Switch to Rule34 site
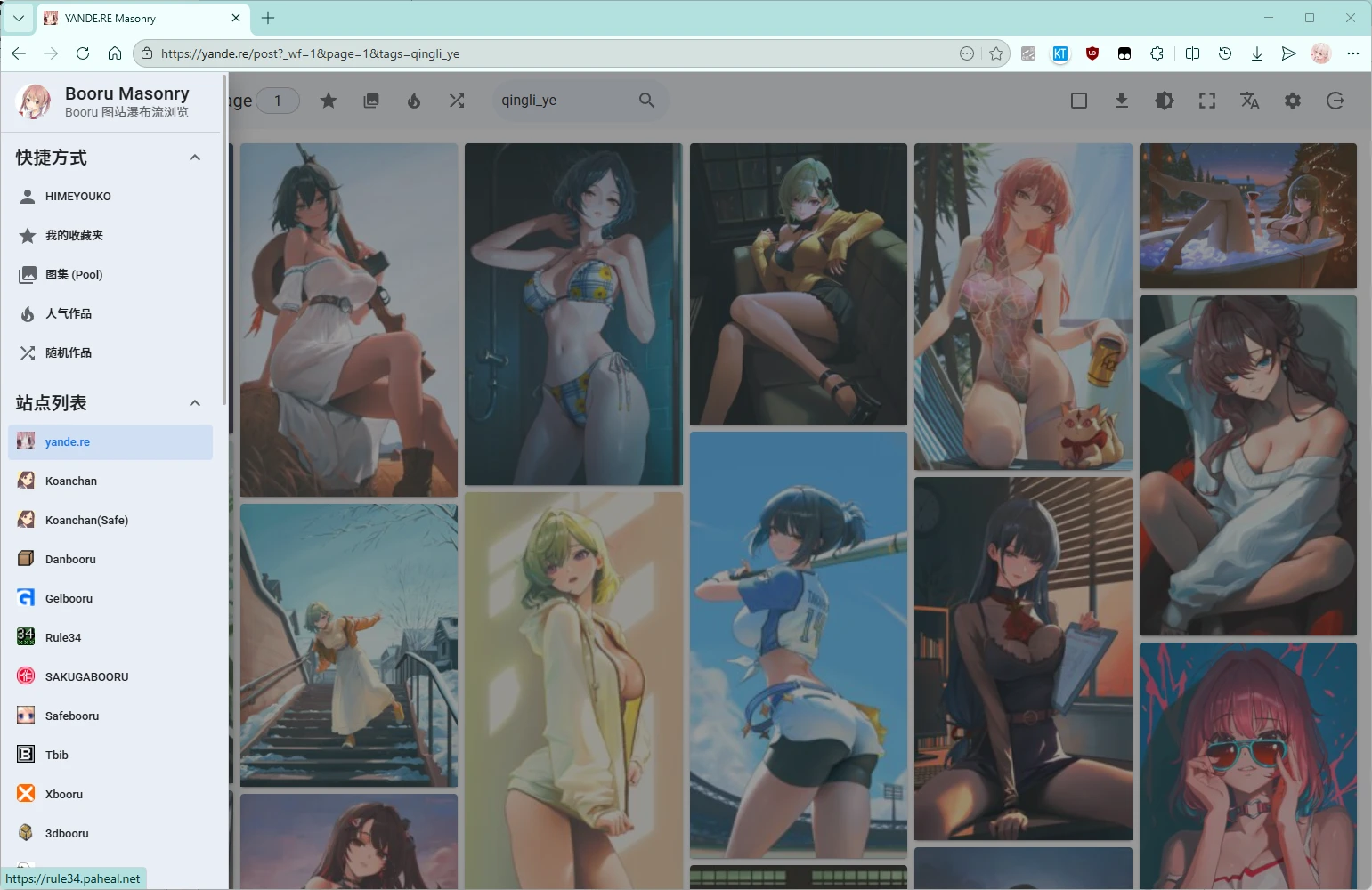This screenshot has width=1372, height=890. (x=110, y=638)
